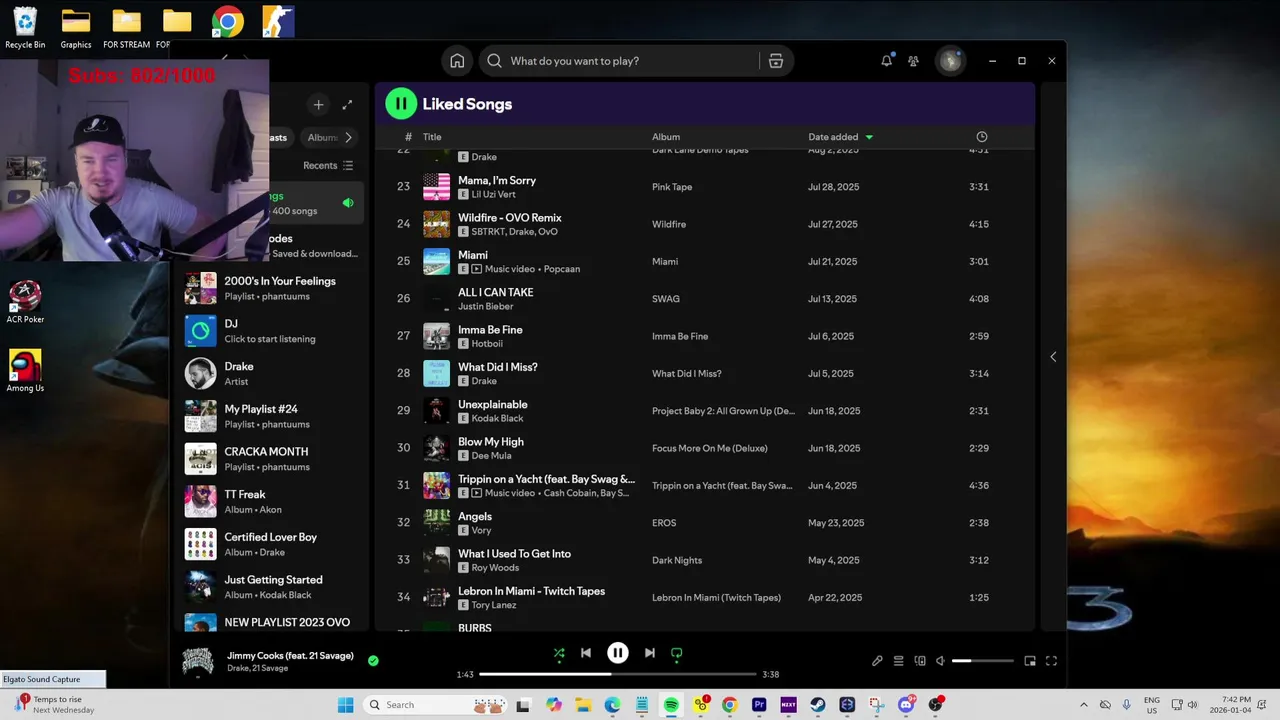Viewport: 1280px width, 720px height.
Task: Open TT Freak album by Akon
Action: coord(270,501)
